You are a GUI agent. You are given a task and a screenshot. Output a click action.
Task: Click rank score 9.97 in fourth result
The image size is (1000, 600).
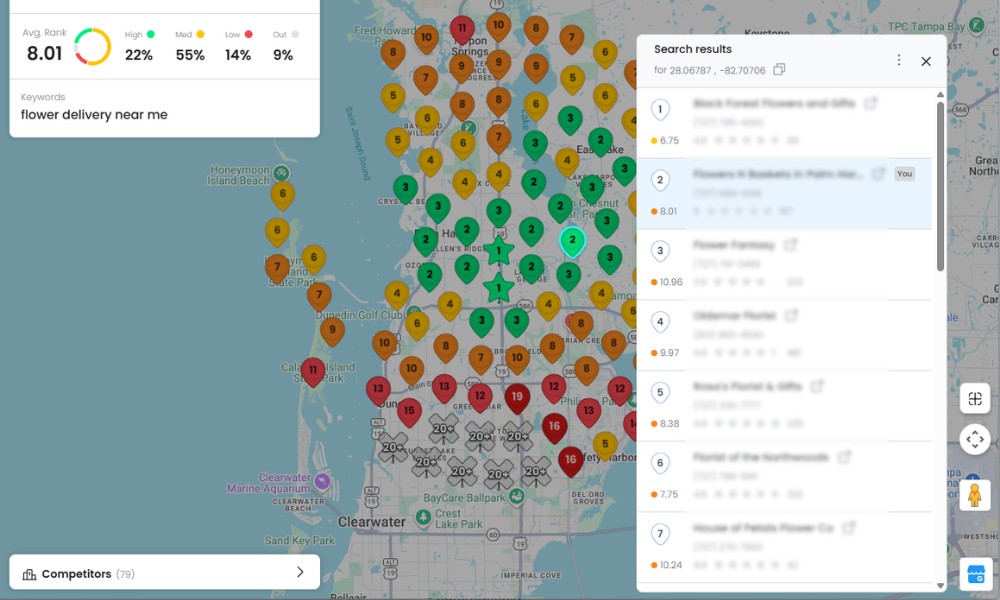pos(669,353)
